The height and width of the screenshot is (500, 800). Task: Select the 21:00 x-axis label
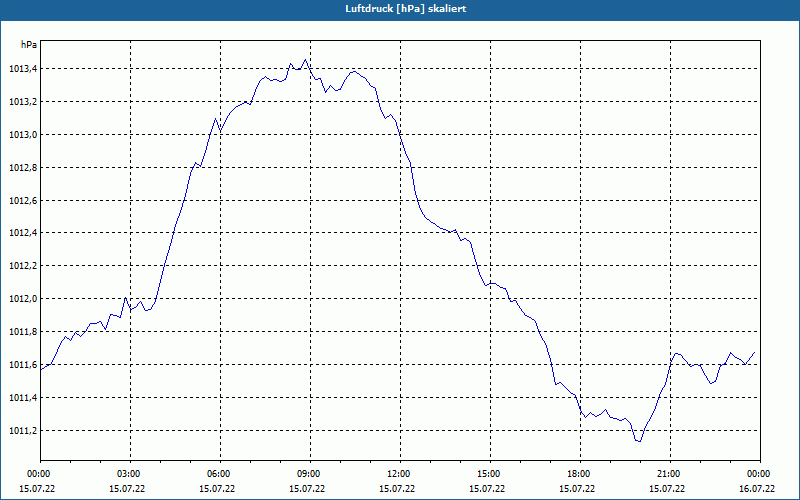click(668, 474)
